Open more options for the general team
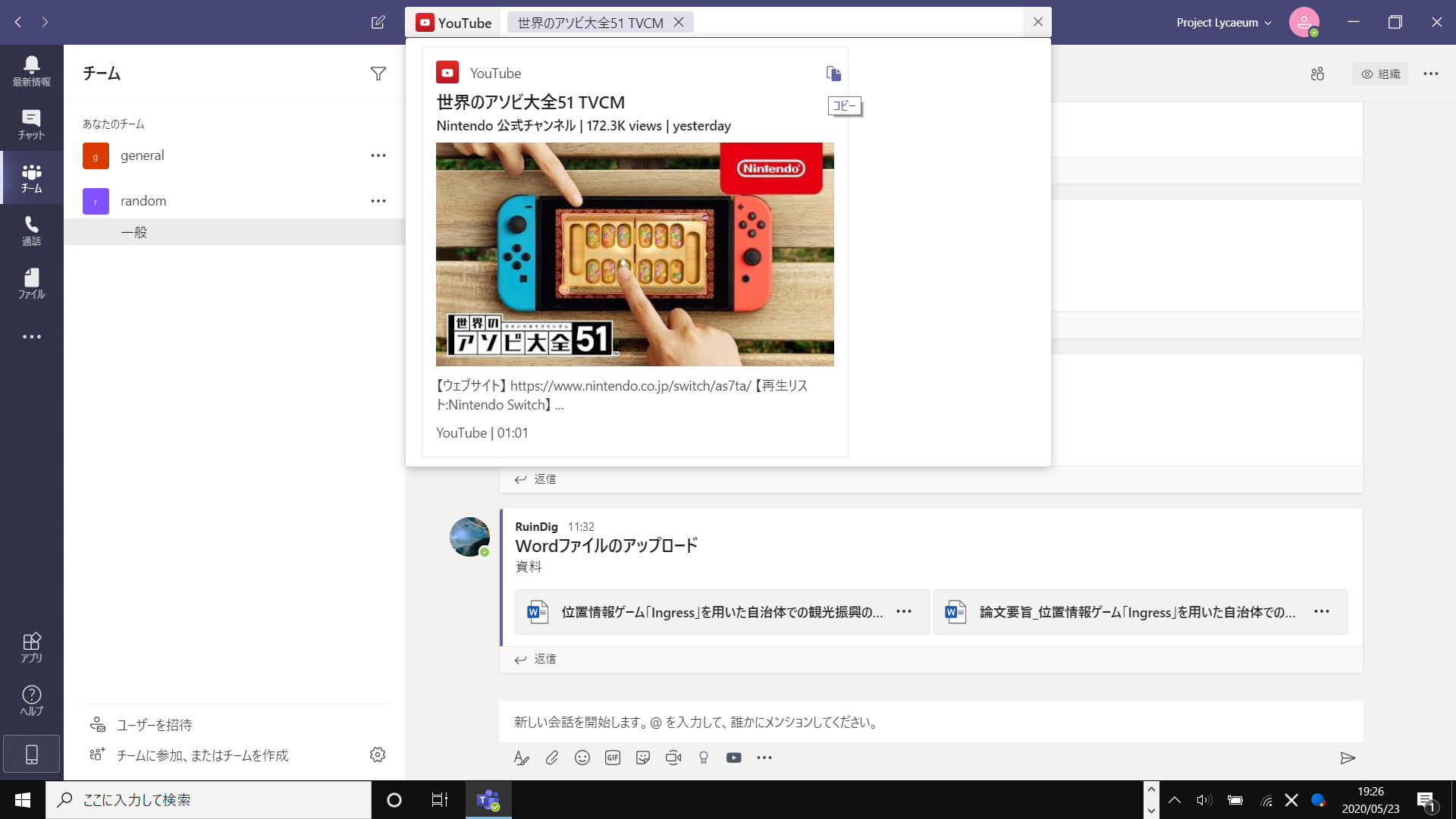The width and height of the screenshot is (1456, 819). point(378,155)
